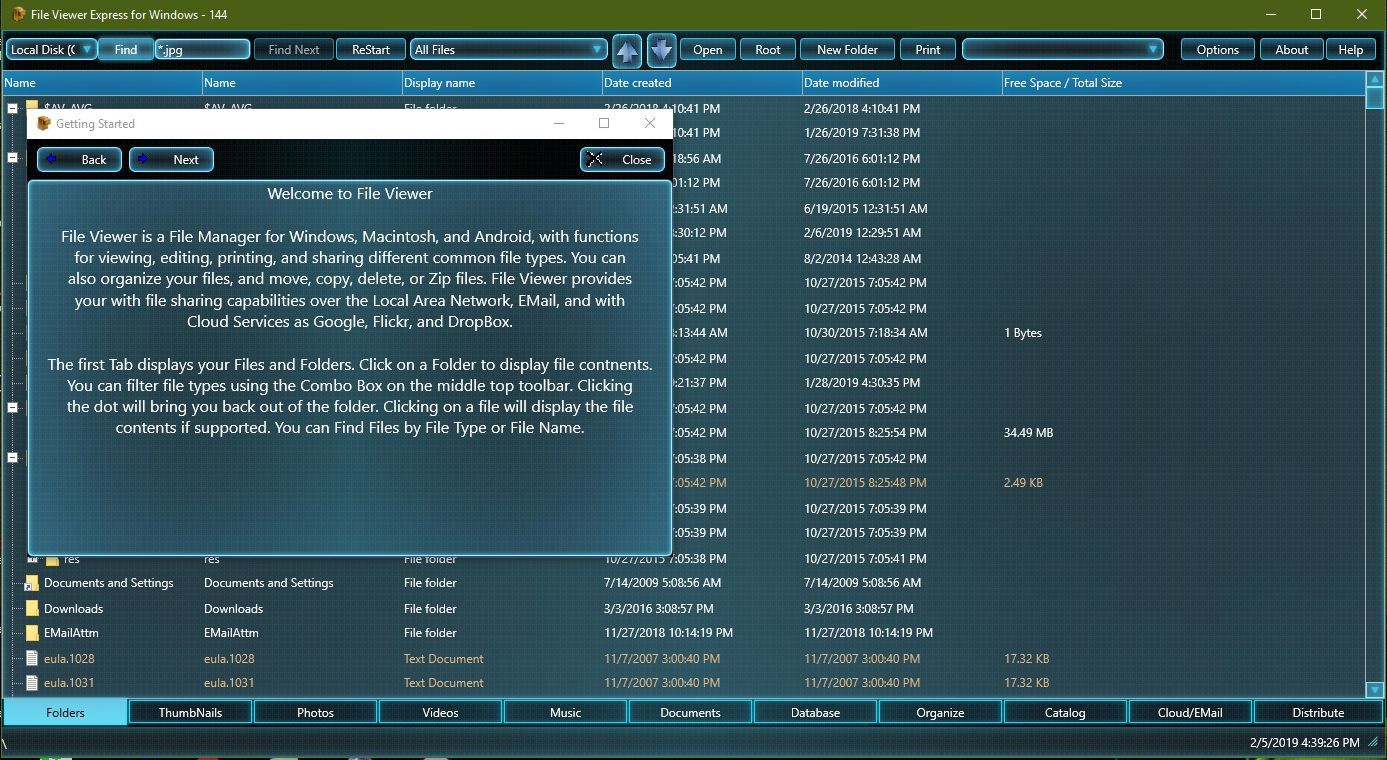1387x760 pixels.
Task: Click the Find button
Action: pos(126,49)
